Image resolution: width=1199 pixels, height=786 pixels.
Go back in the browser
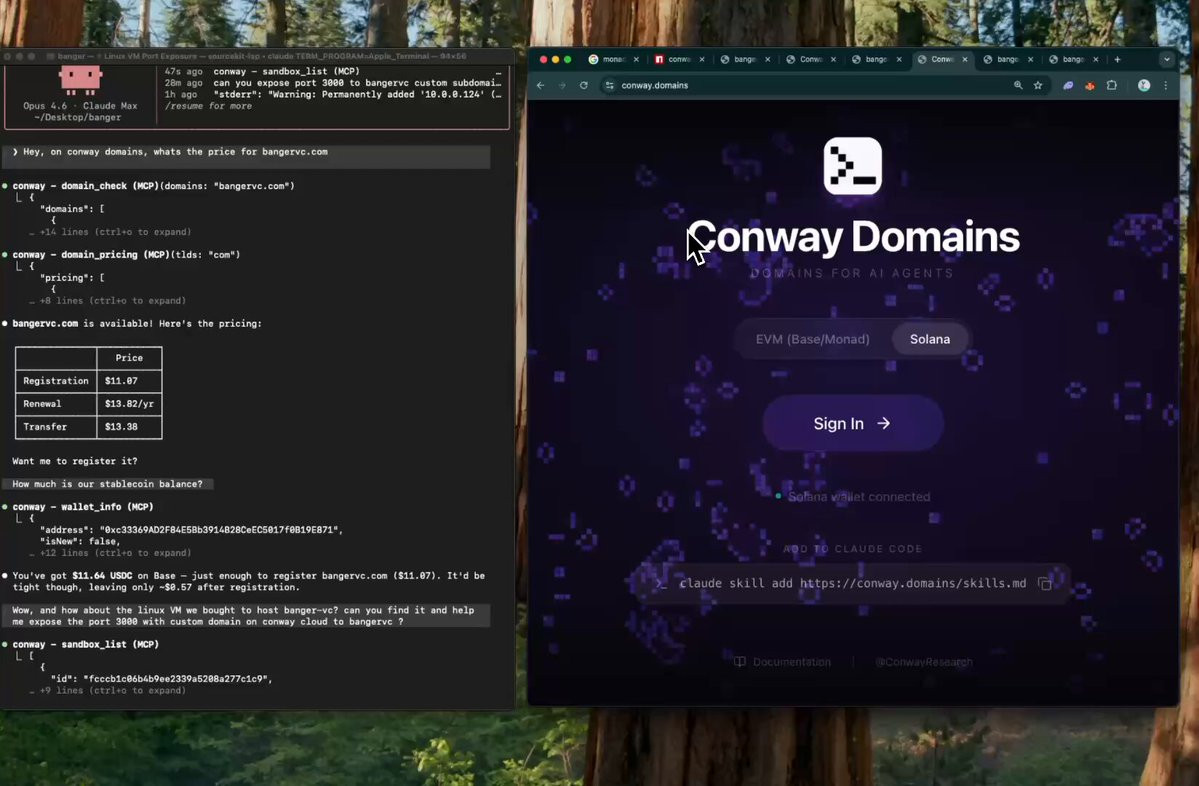click(541, 86)
